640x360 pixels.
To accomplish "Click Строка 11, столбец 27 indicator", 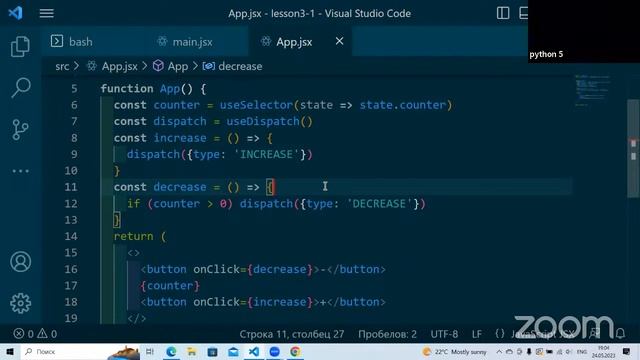I will coord(291,334).
